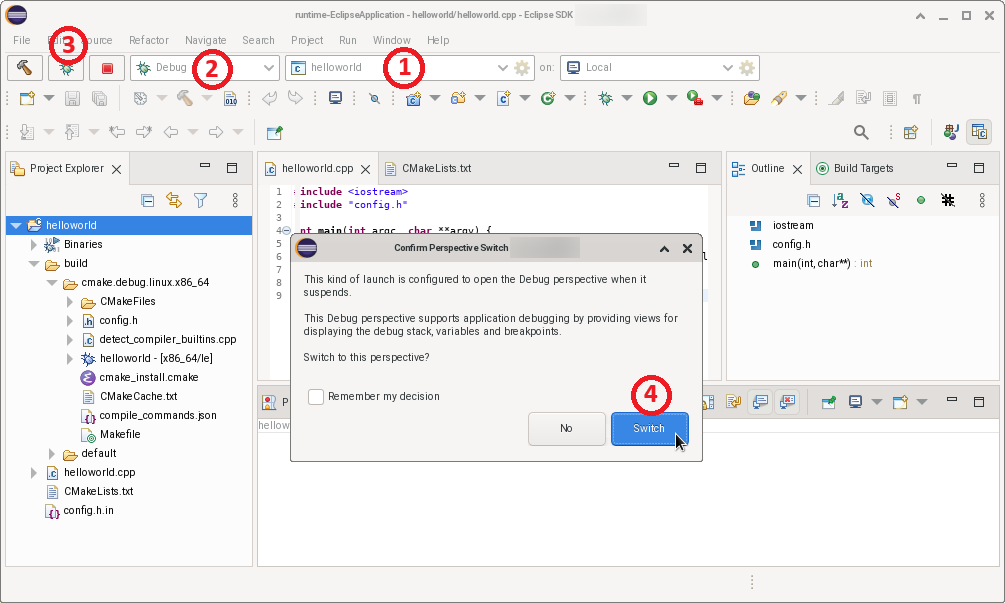This screenshot has height=603, width=1005.
Task: Click Display Selected Console icon
Action: 855,402
